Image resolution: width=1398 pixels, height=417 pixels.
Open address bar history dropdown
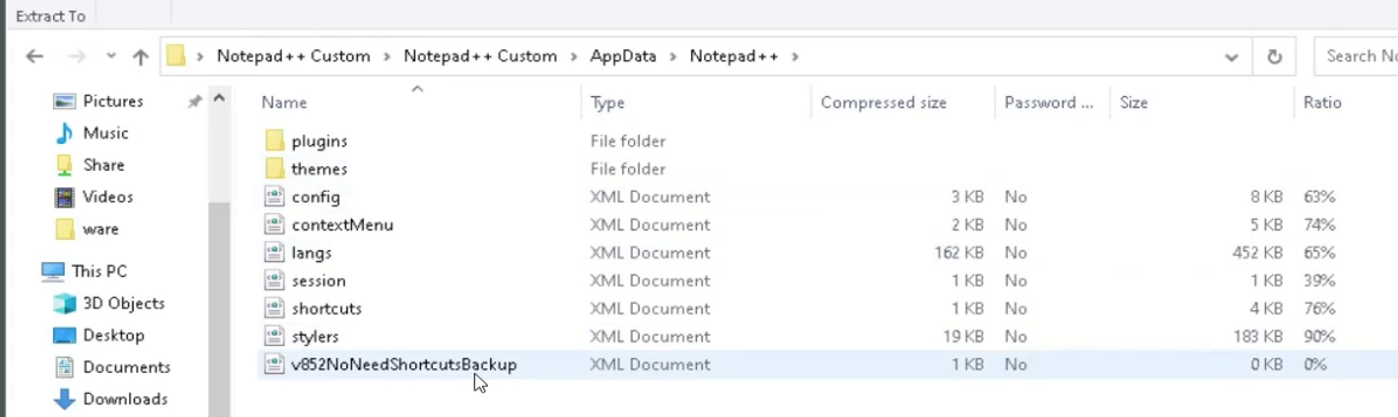1231,57
